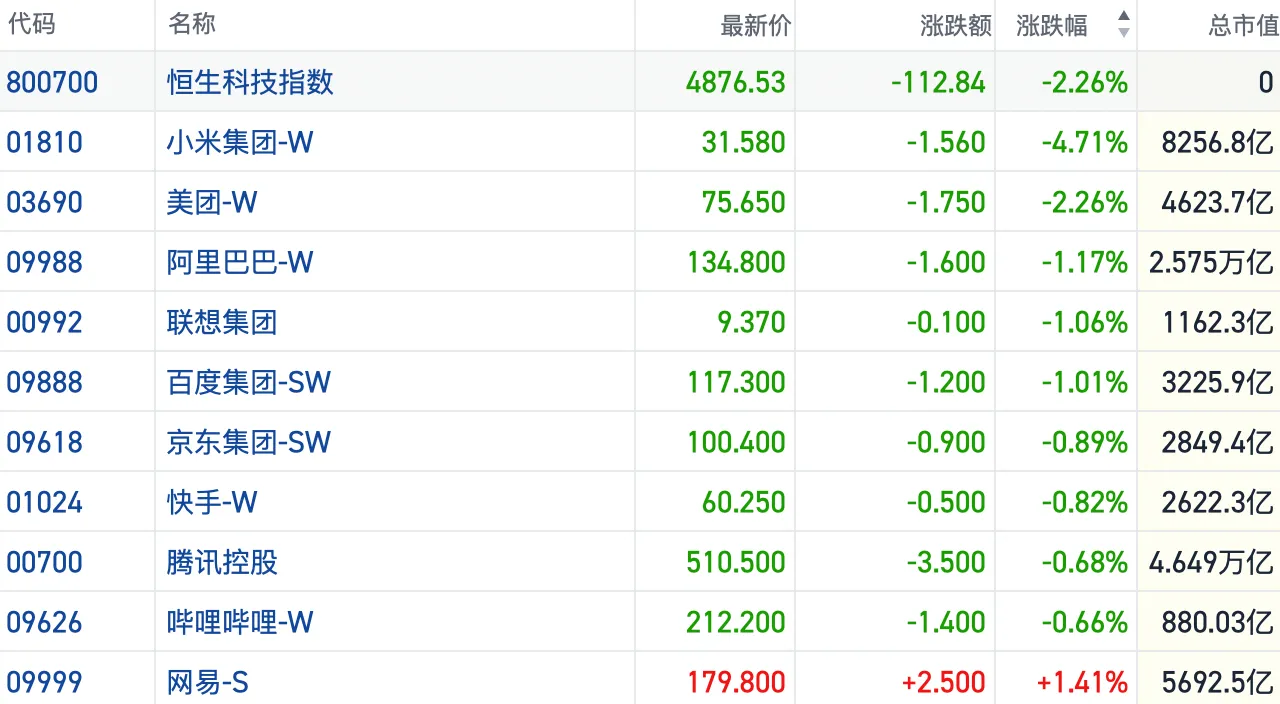The width and height of the screenshot is (1280, 704).
Task: Click 小米集团-W change percent -4.71%
Action: (1085, 142)
